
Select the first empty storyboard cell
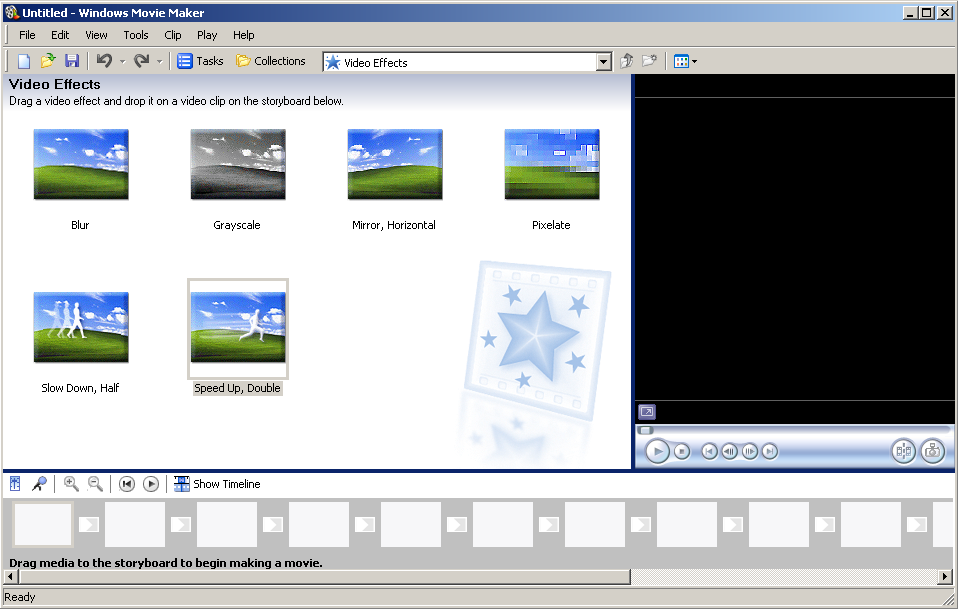pos(43,524)
